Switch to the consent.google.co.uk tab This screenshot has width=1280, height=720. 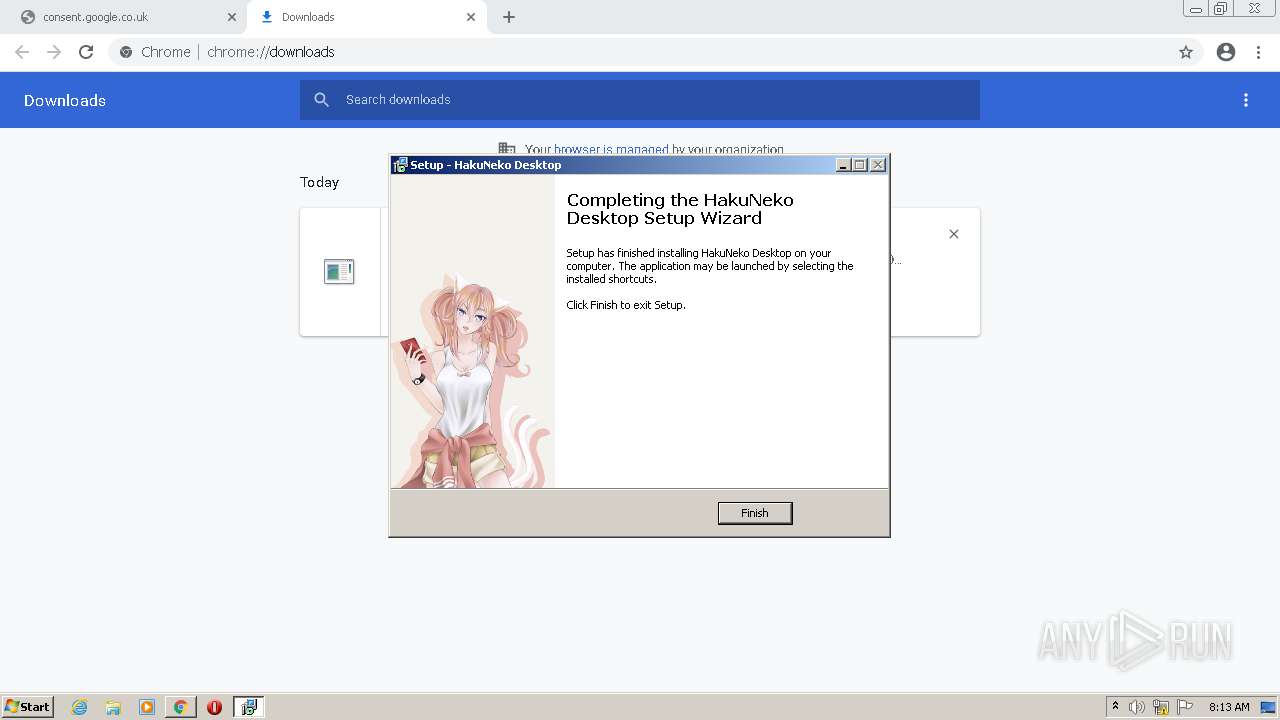(x=126, y=17)
